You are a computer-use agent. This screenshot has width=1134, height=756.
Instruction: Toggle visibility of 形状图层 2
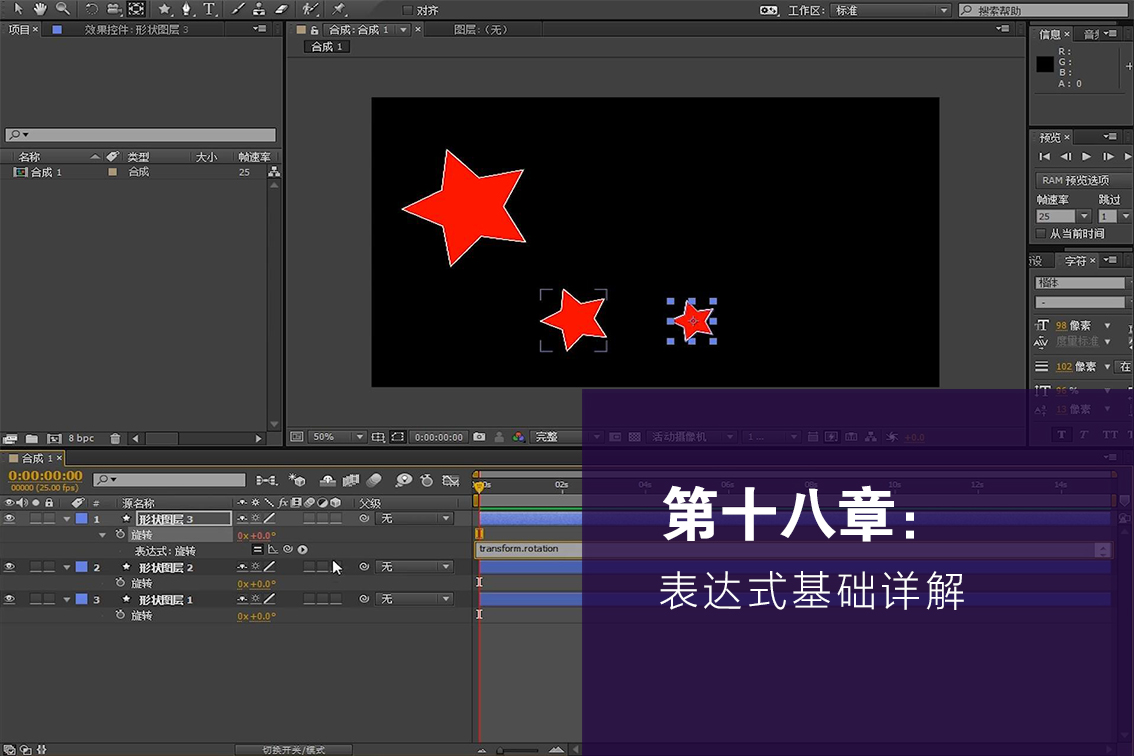[x=9, y=567]
